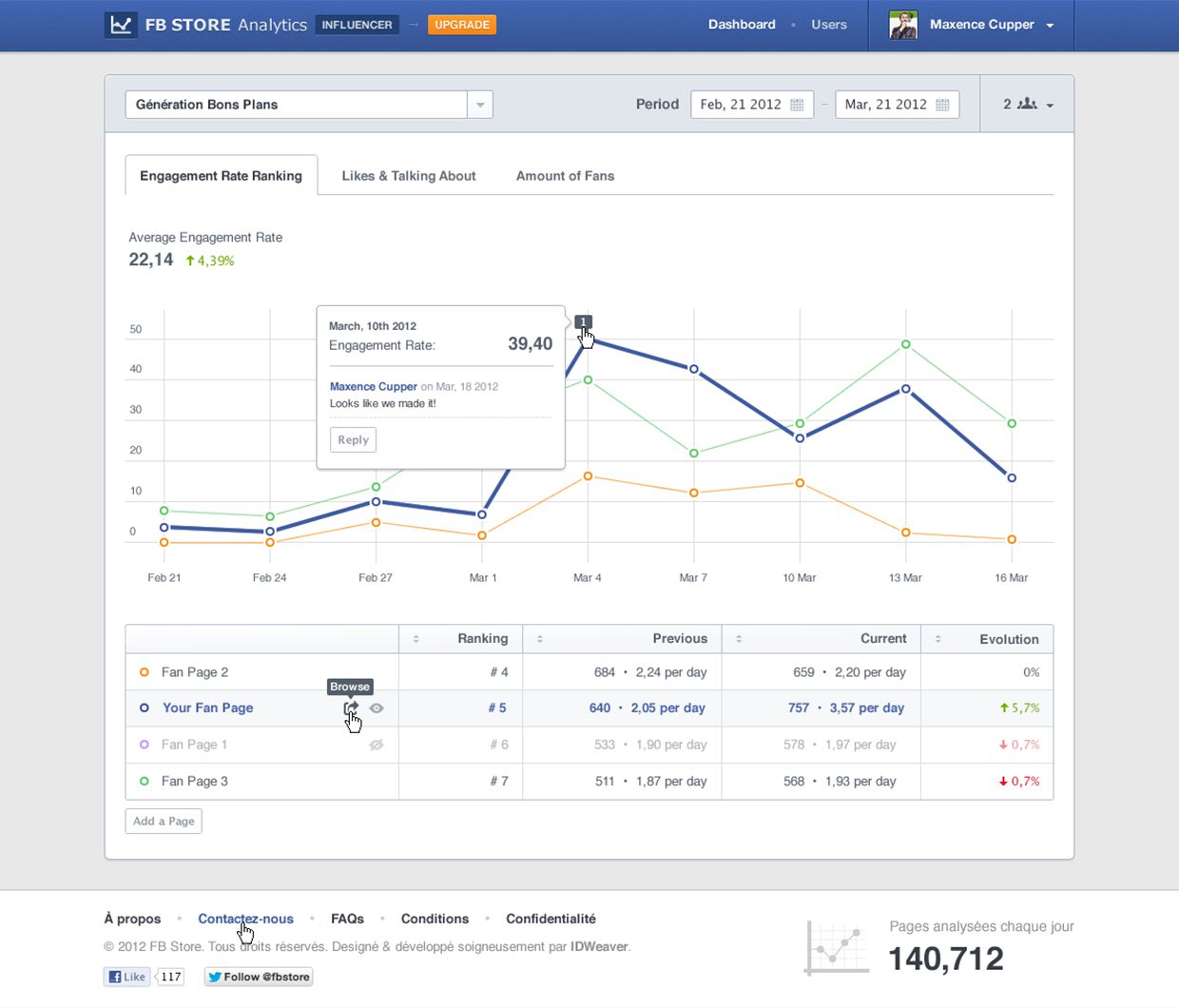Hide Your Fan Page using its eye icon

point(376,708)
